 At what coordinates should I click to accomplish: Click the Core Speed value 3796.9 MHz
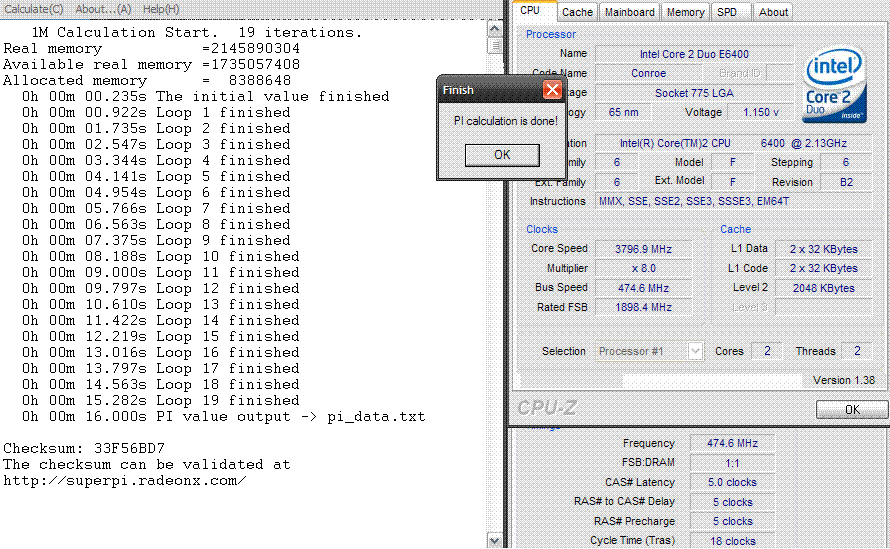(643, 249)
